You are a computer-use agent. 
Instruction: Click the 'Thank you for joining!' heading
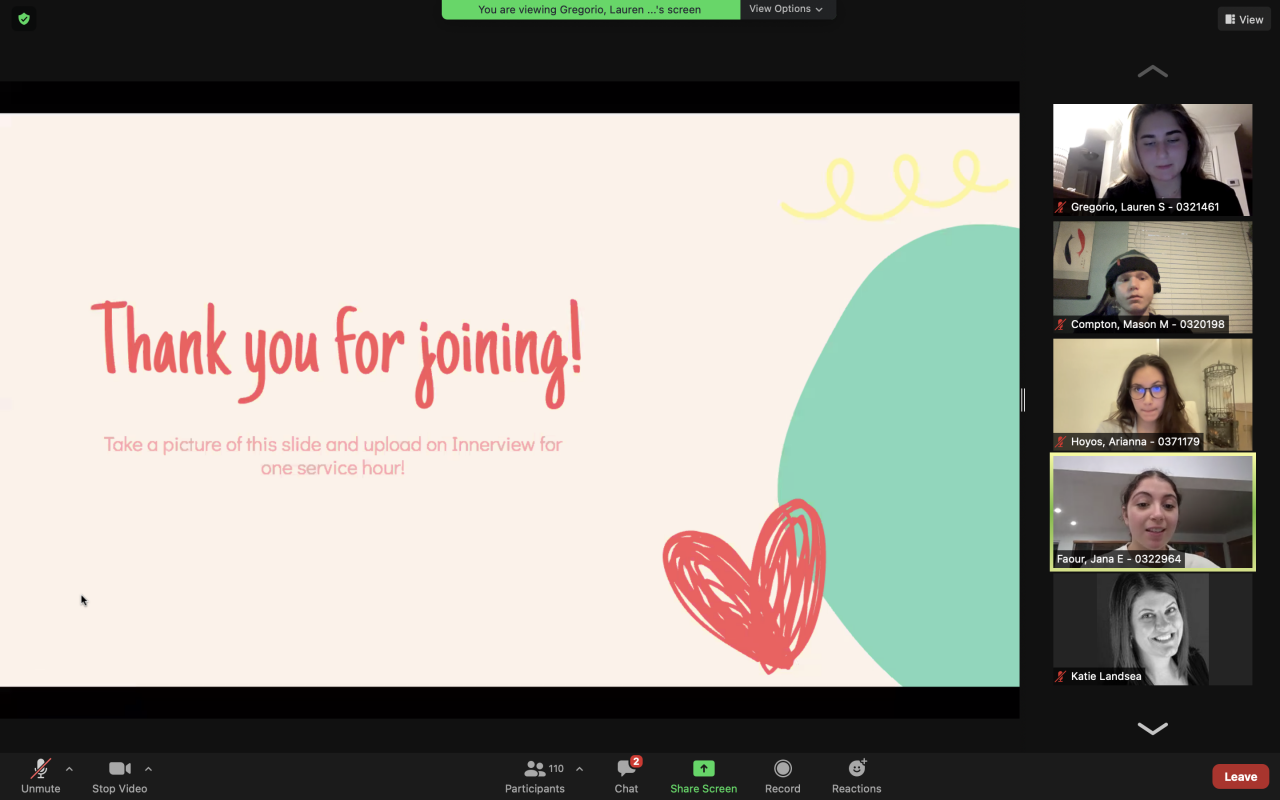(x=337, y=353)
